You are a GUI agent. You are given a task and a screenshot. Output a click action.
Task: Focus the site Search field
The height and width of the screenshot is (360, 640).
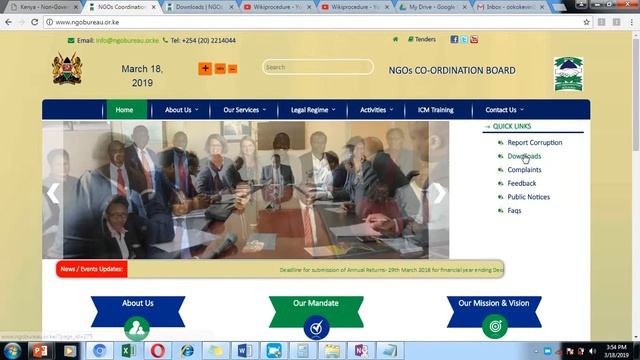[x=318, y=67]
